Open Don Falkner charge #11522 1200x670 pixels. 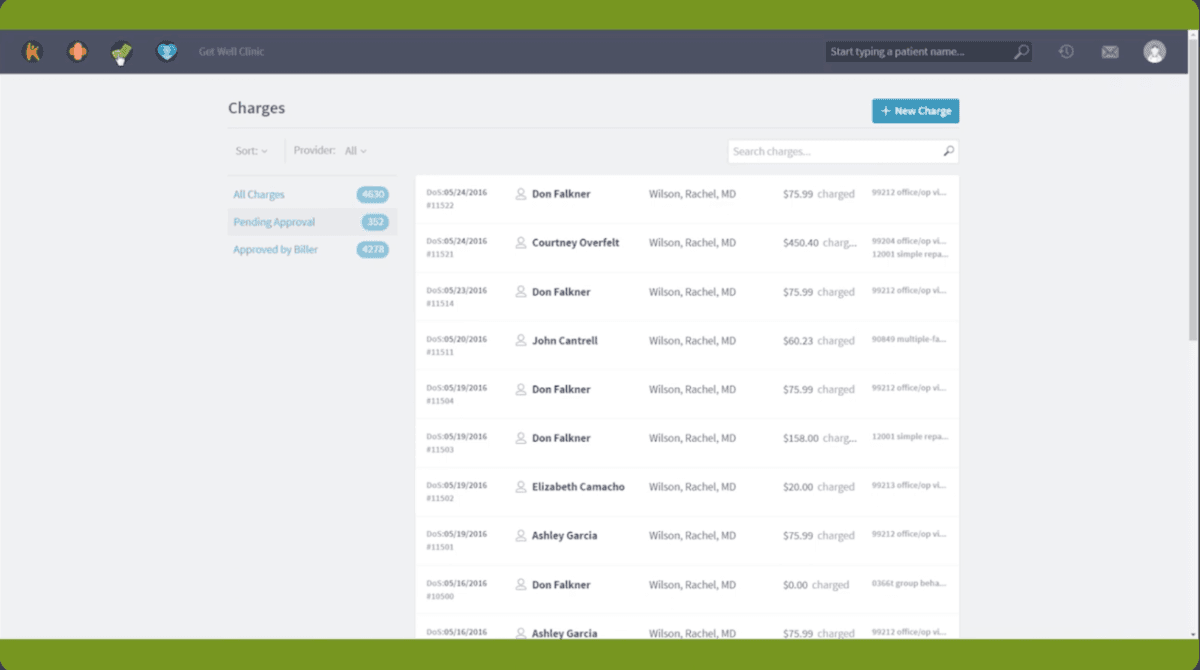(561, 194)
